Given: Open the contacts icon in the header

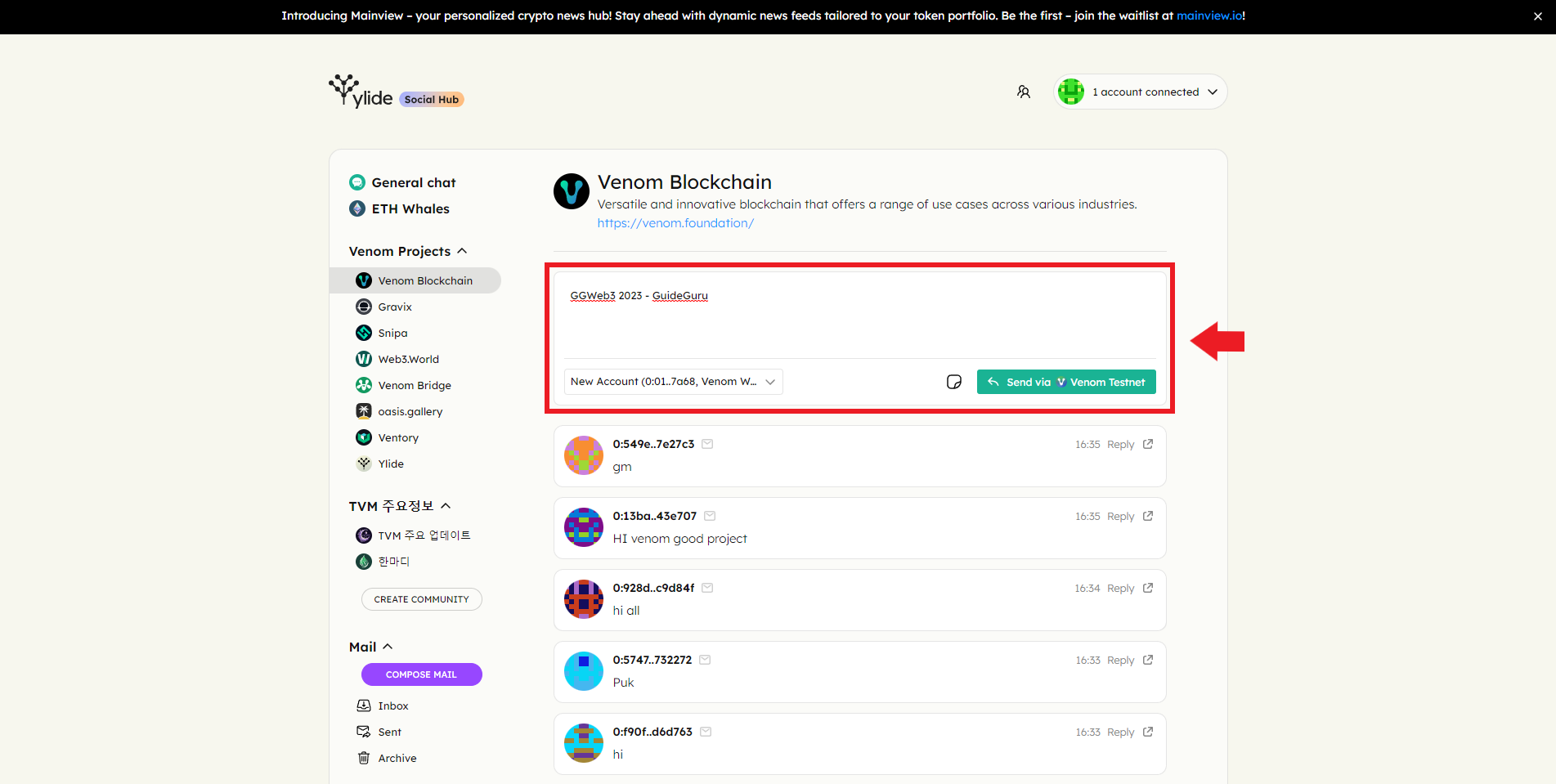Looking at the screenshot, I should pyautogui.click(x=1023, y=92).
